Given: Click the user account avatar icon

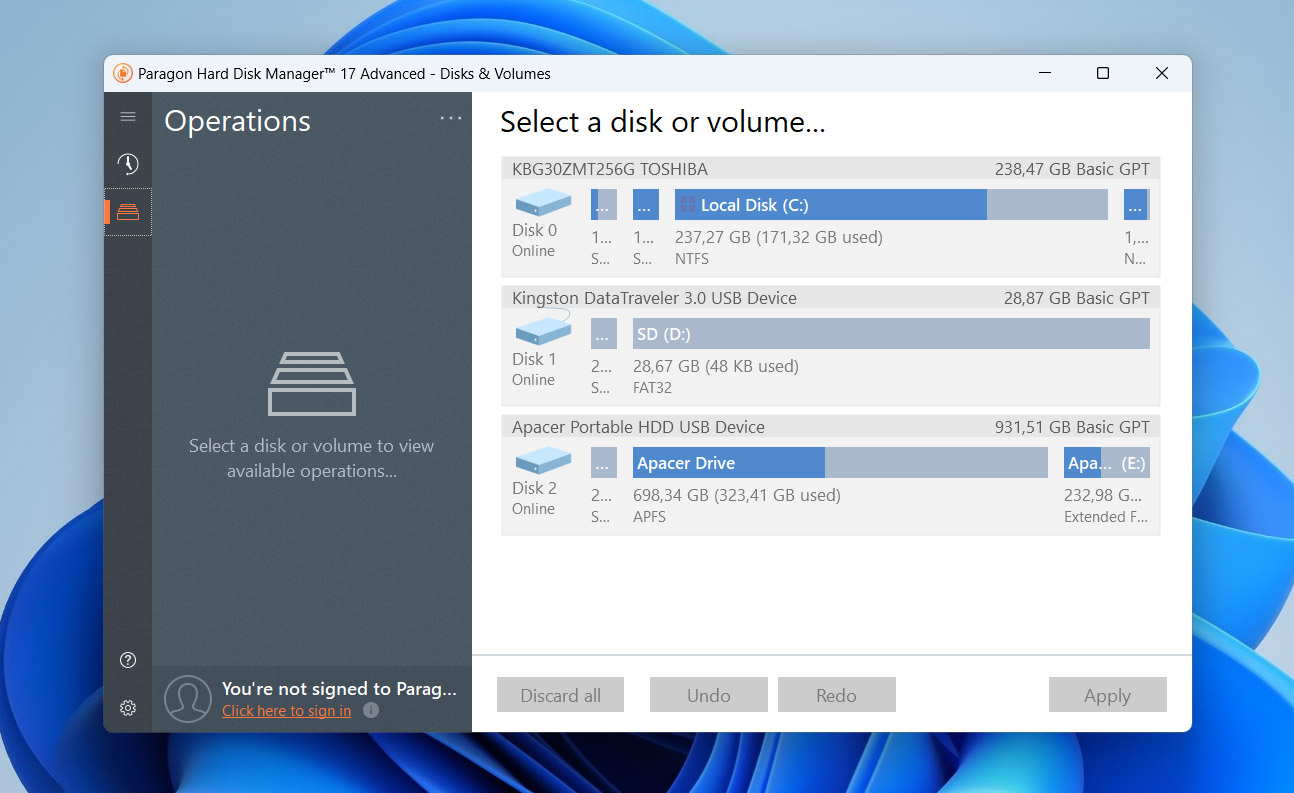Looking at the screenshot, I should tap(188, 698).
